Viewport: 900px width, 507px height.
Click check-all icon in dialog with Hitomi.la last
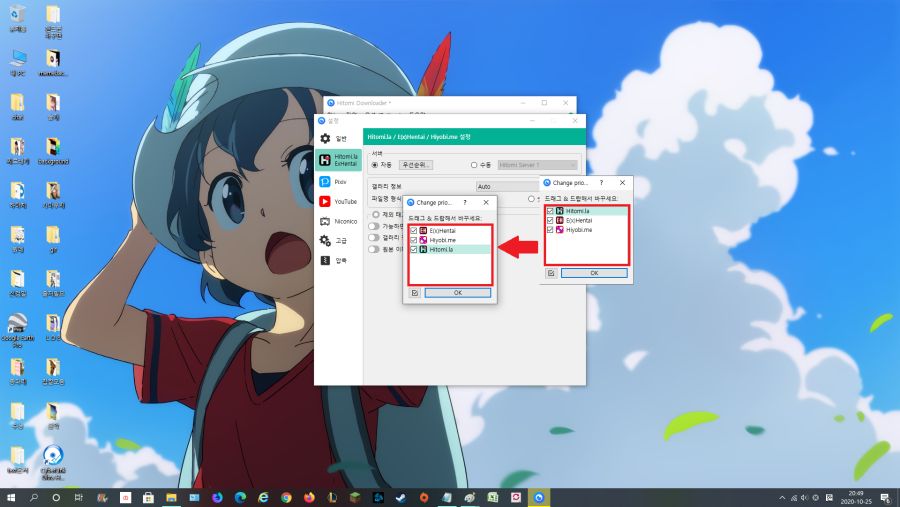point(415,293)
